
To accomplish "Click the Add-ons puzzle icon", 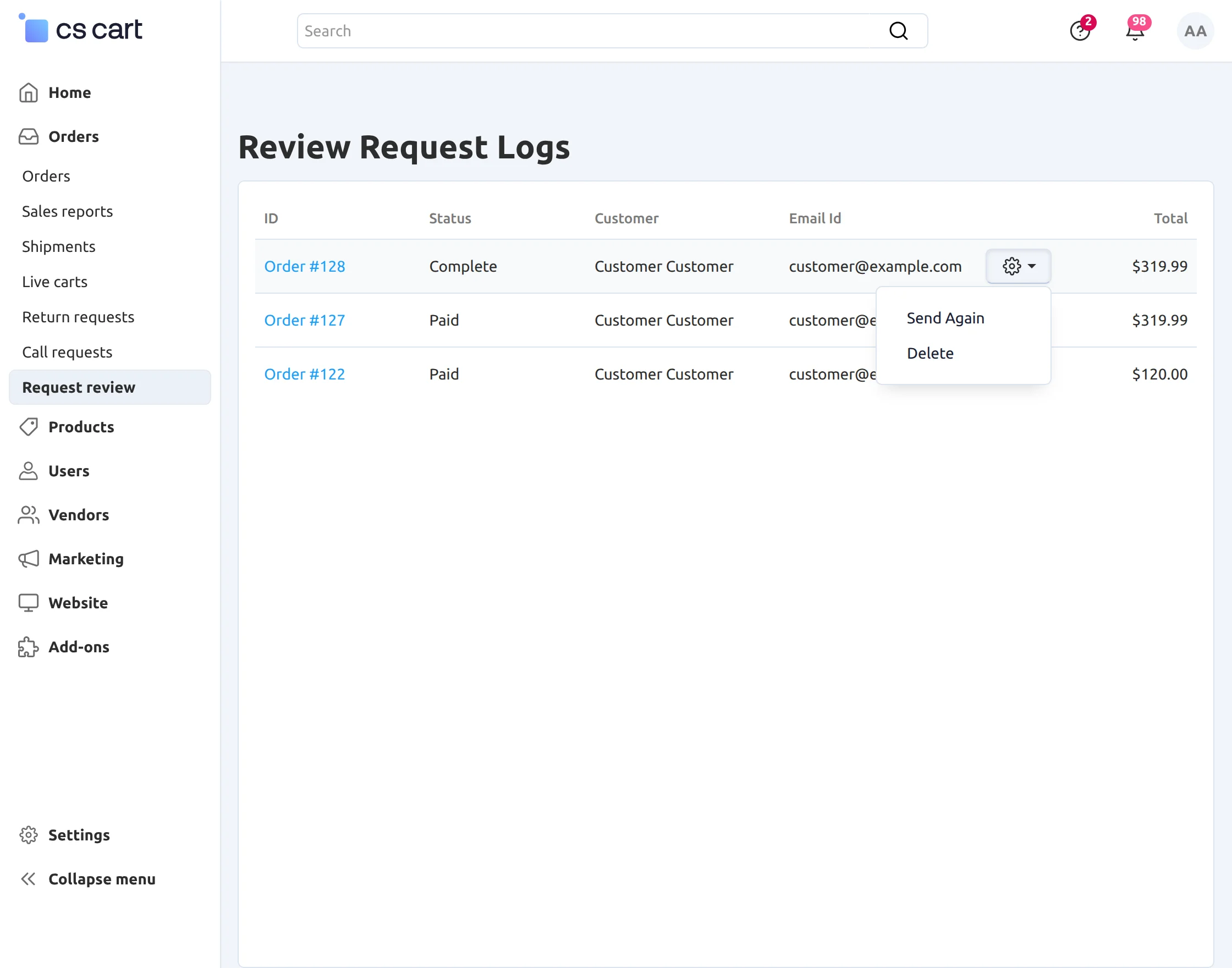I will [29, 647].
